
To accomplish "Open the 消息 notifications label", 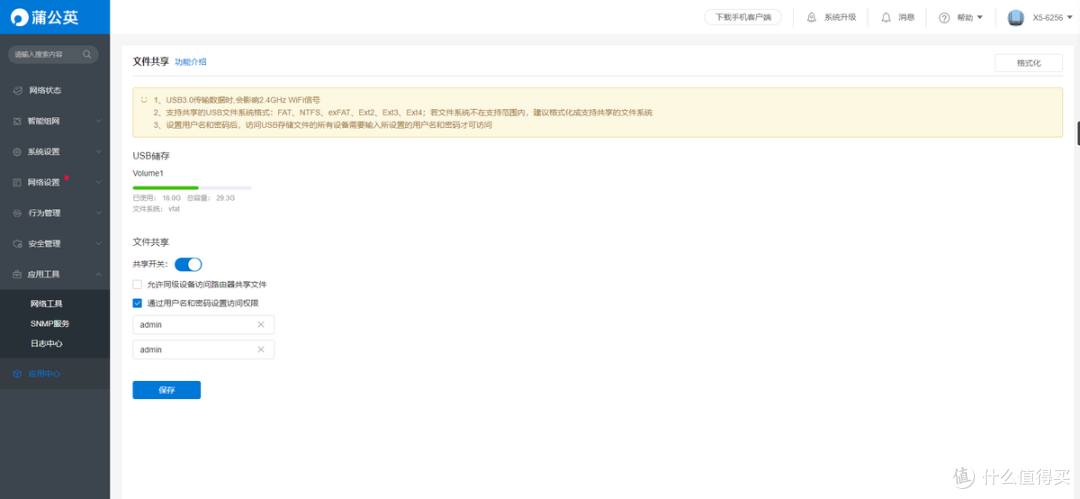I will 906,17.
